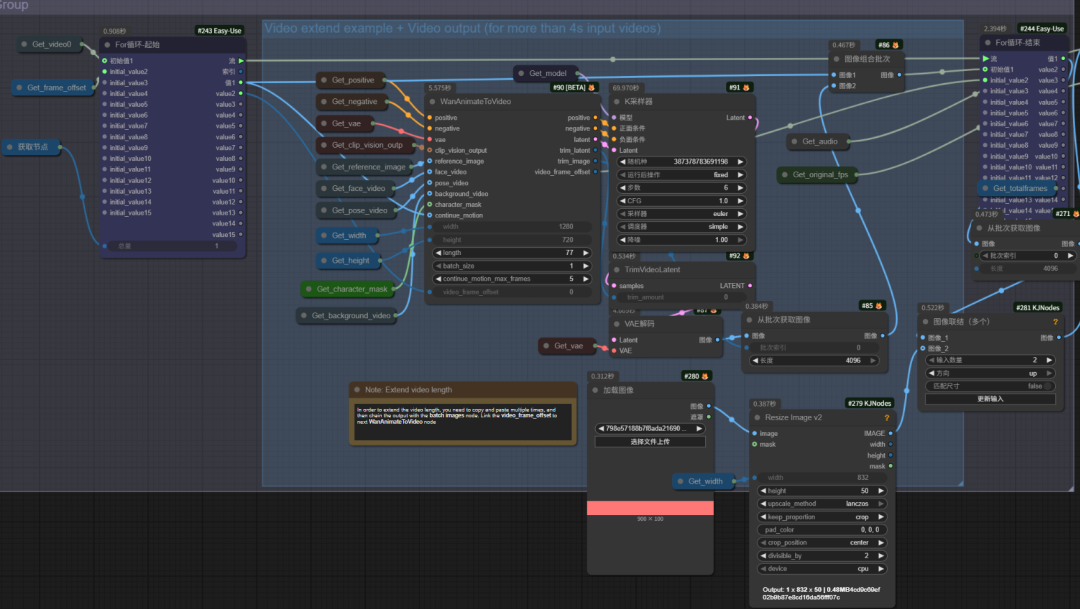Open the 采样器 euler dropdown
The height and width of the screenshot is (609, 1080).
click(x=681, y=214)
